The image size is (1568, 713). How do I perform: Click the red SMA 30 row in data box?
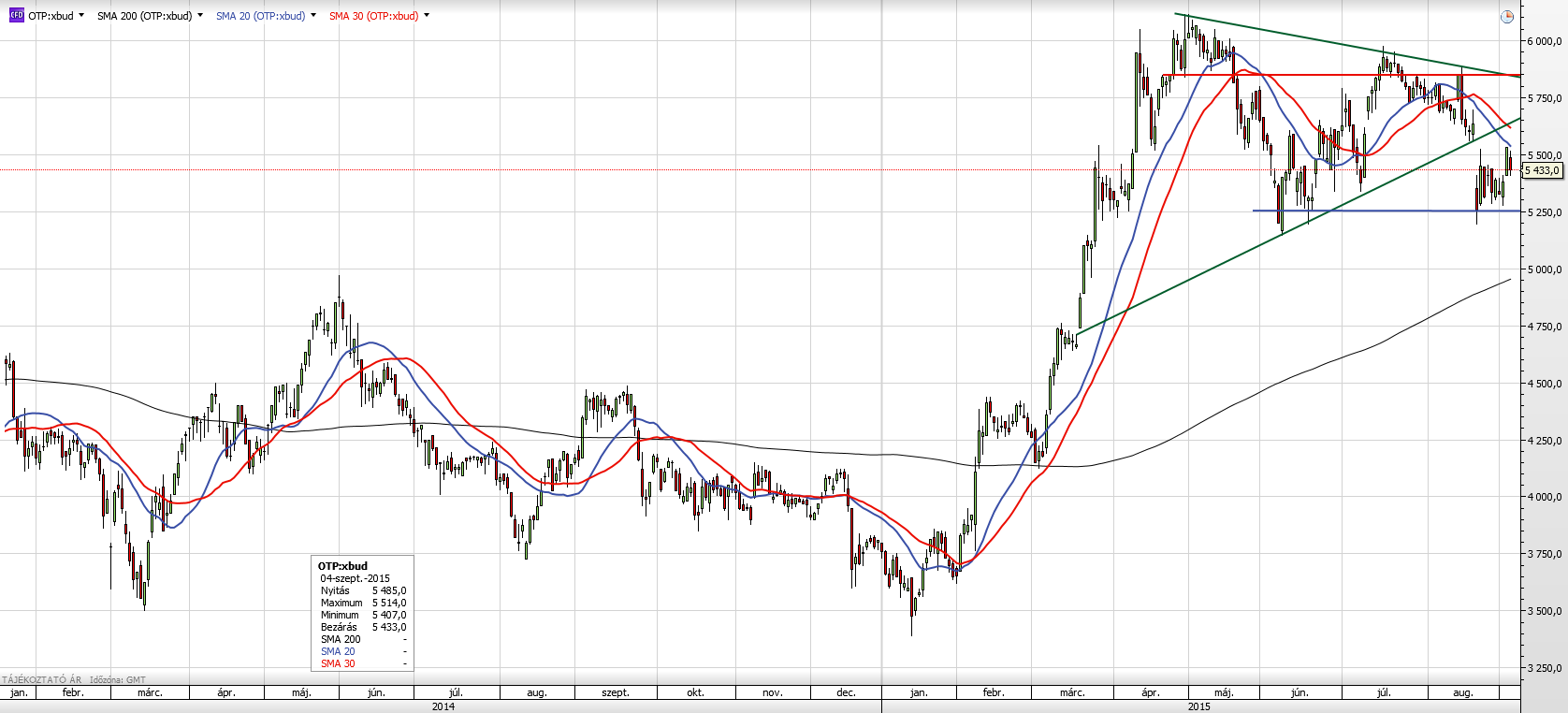coord(363,663)
